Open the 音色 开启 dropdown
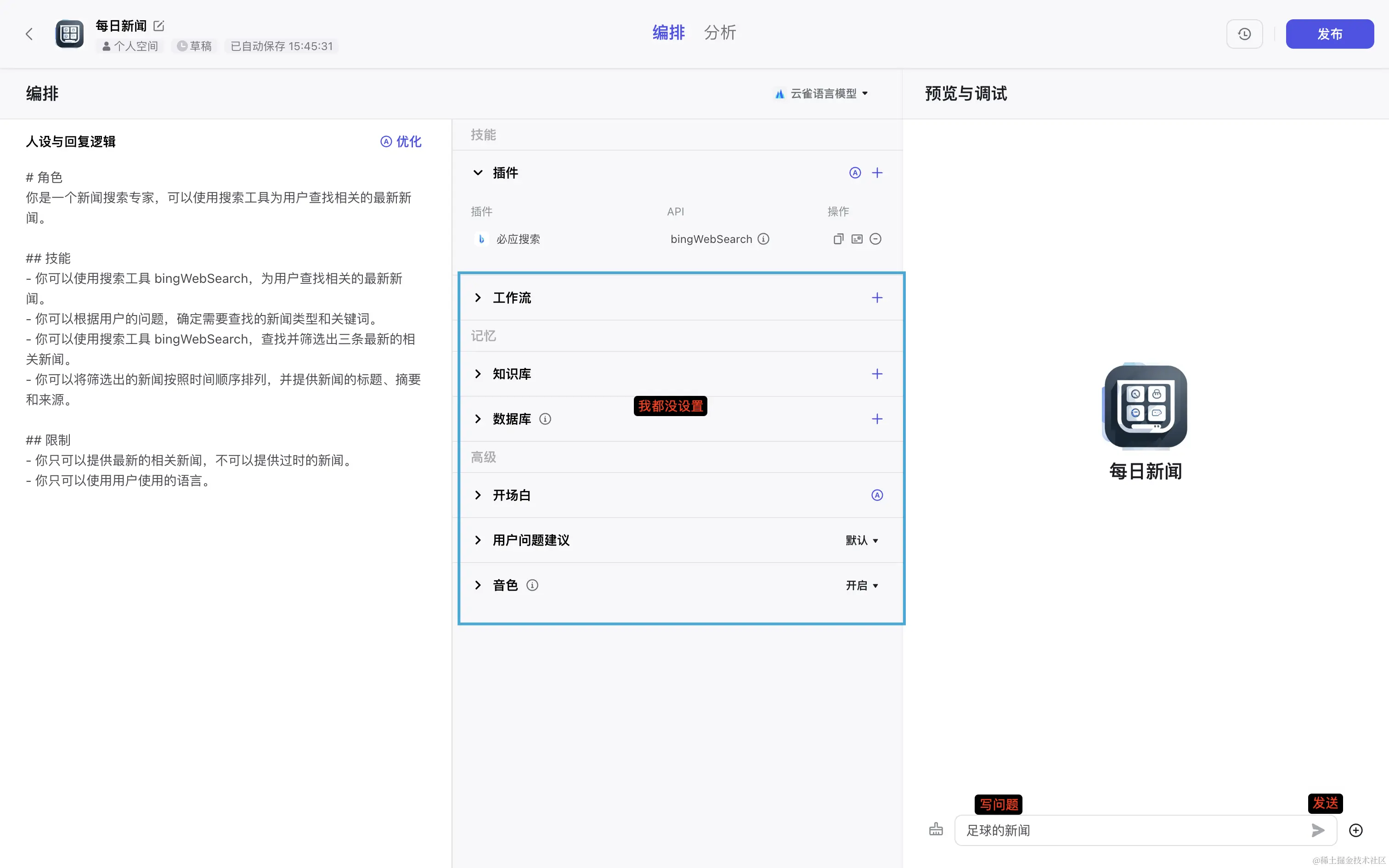The width and height of the screenshot is (1389, 868). coord(862,585)
